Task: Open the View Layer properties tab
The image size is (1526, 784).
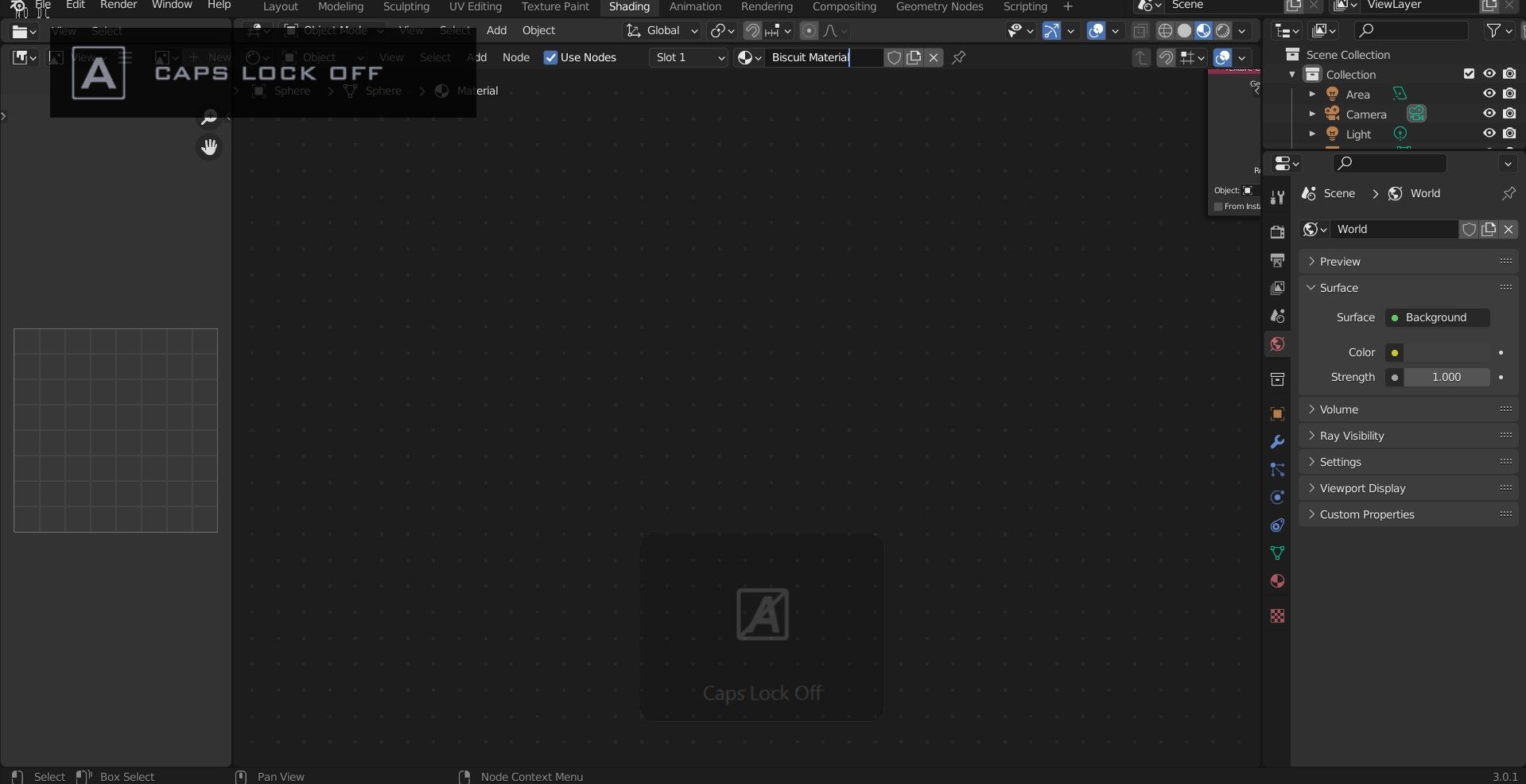Action: [1277, 288]
